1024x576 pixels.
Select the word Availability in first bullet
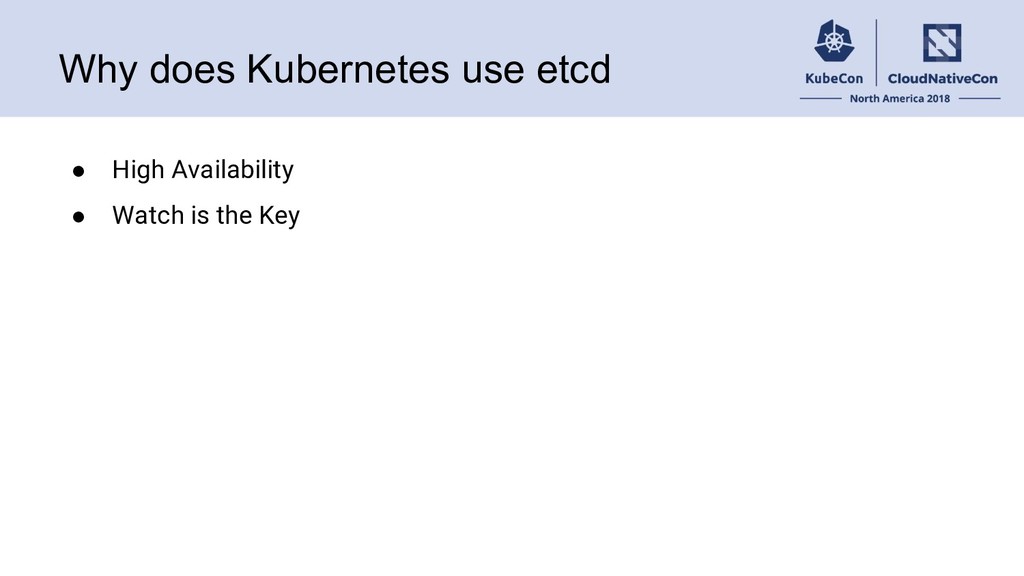[x=232, y=170]
